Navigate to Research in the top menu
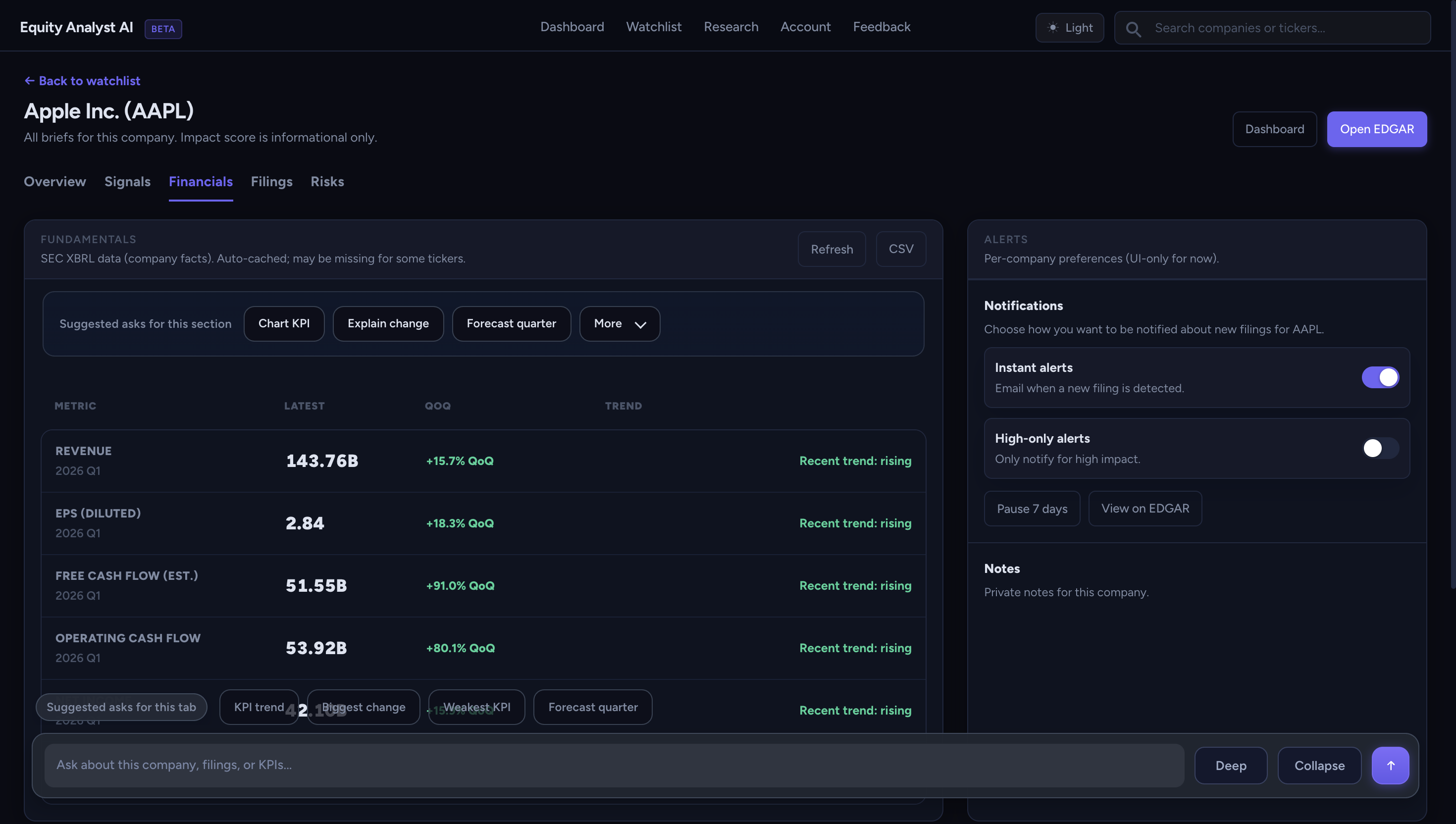This screenshot has height=824, width=1456. pos(730,27)
